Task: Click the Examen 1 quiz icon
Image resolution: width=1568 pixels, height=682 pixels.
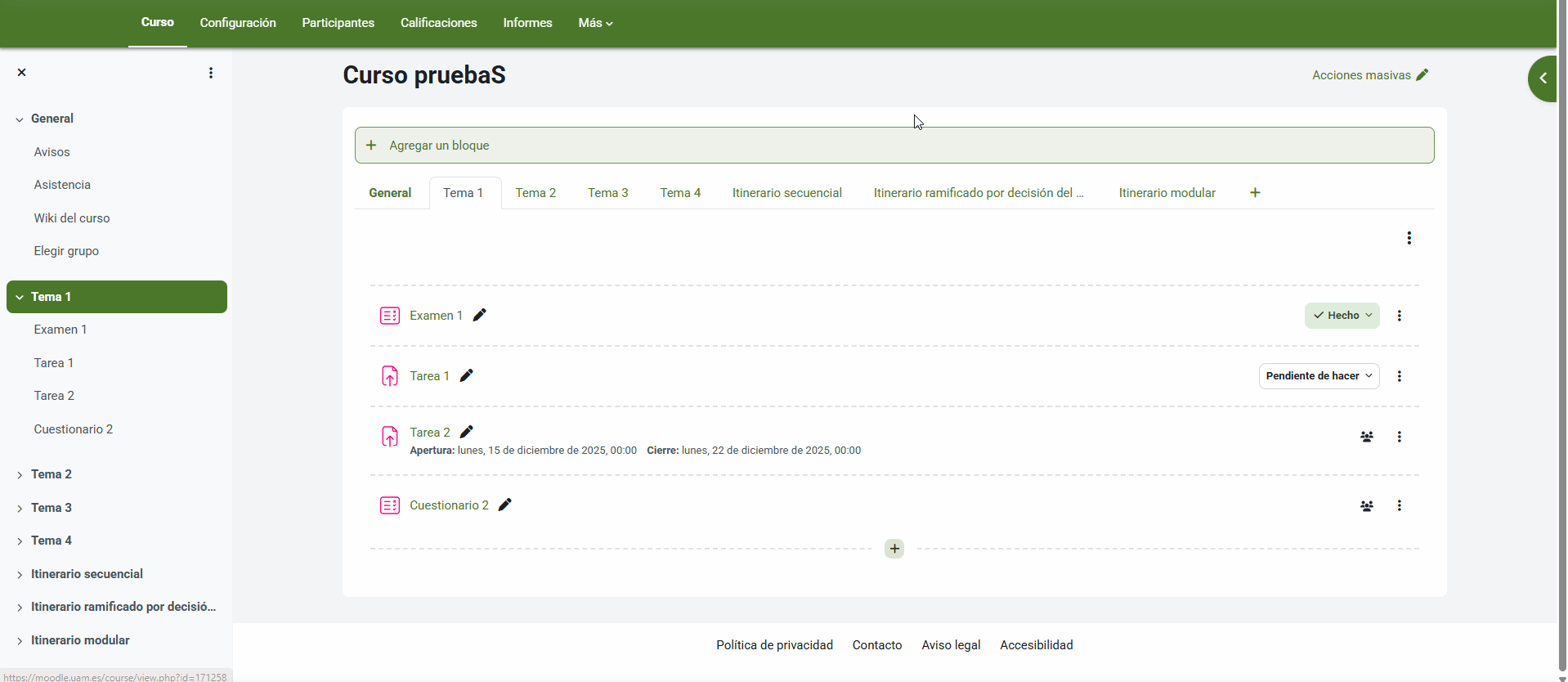Action: tap(390, 316)
